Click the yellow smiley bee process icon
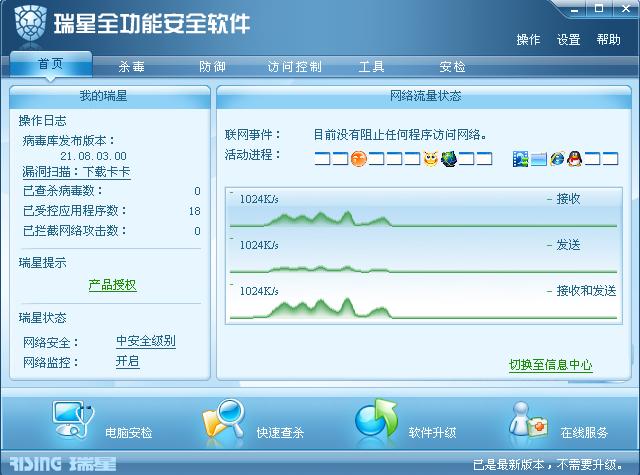The height and width of the screenshot is (475, 640). point(430,159)
